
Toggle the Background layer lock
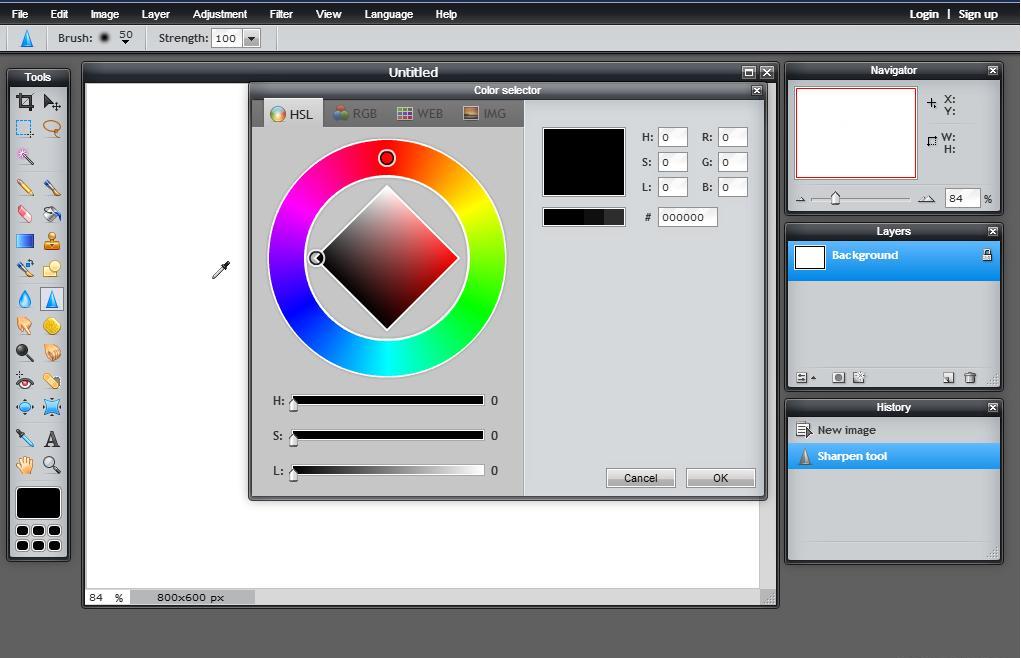click(x=987, y=255)
